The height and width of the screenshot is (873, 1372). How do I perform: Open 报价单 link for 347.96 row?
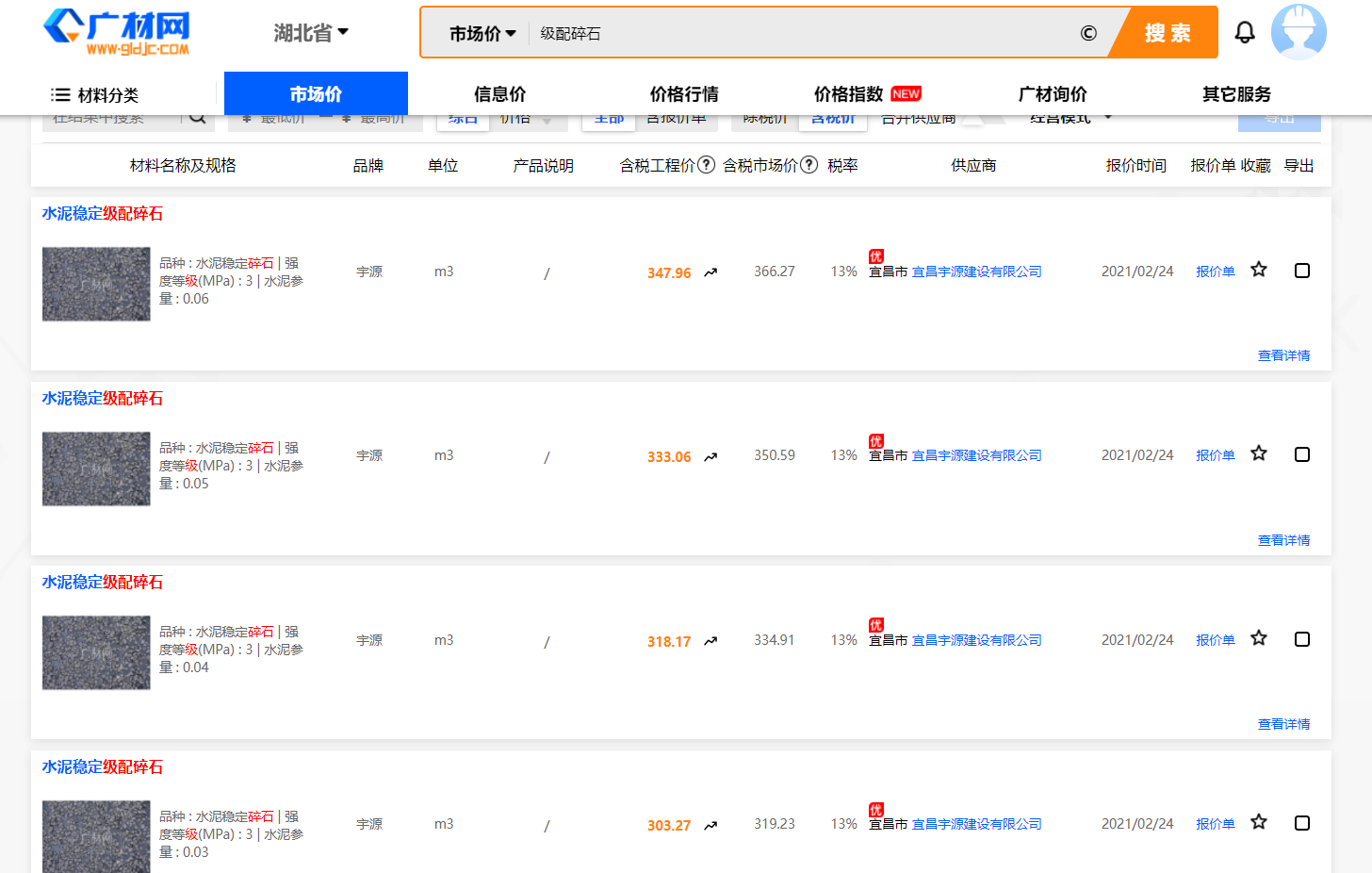tap(1216, 272)
